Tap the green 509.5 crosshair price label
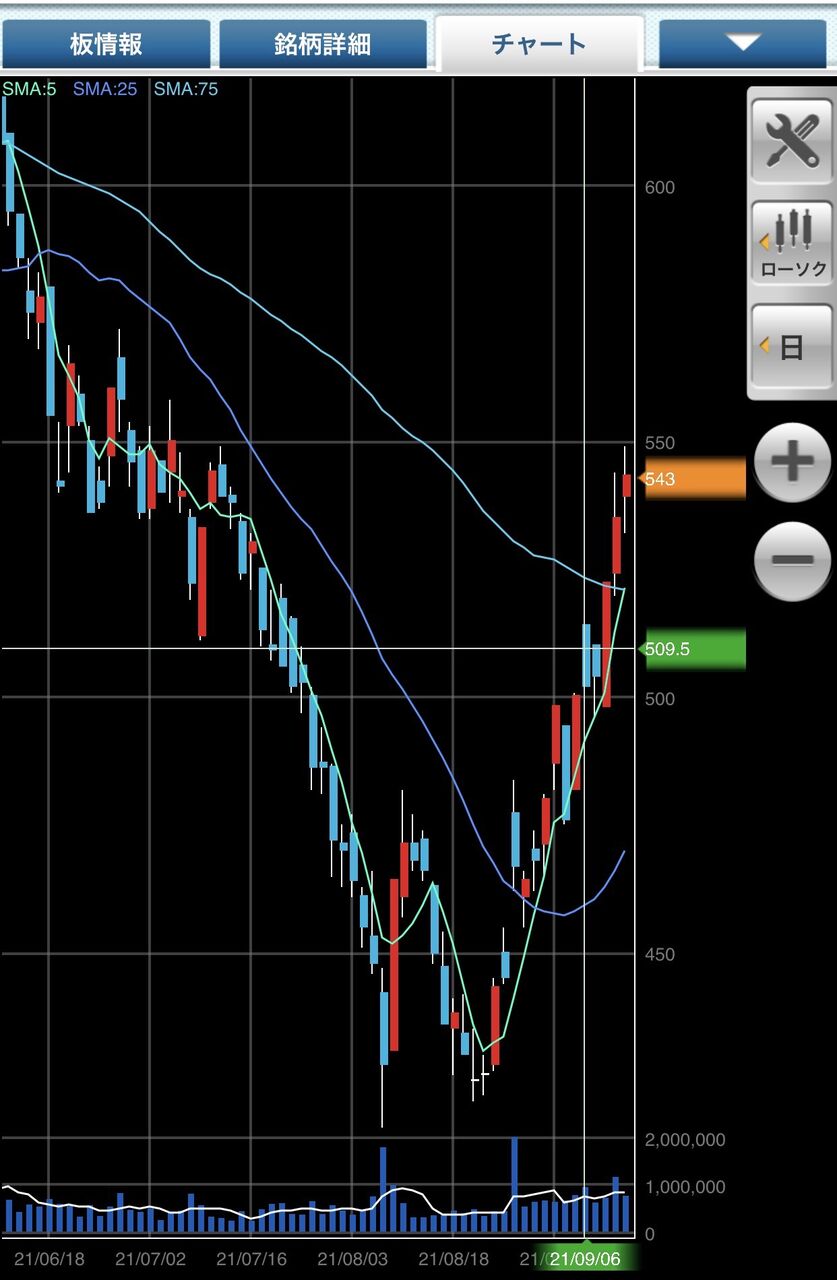The image size is (837, 1280). (691, 649)
